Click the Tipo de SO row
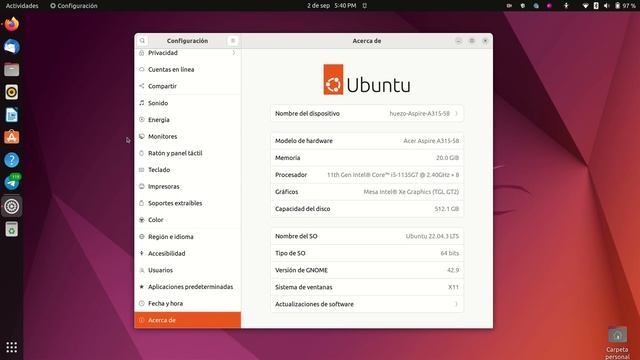 point(367,253)
